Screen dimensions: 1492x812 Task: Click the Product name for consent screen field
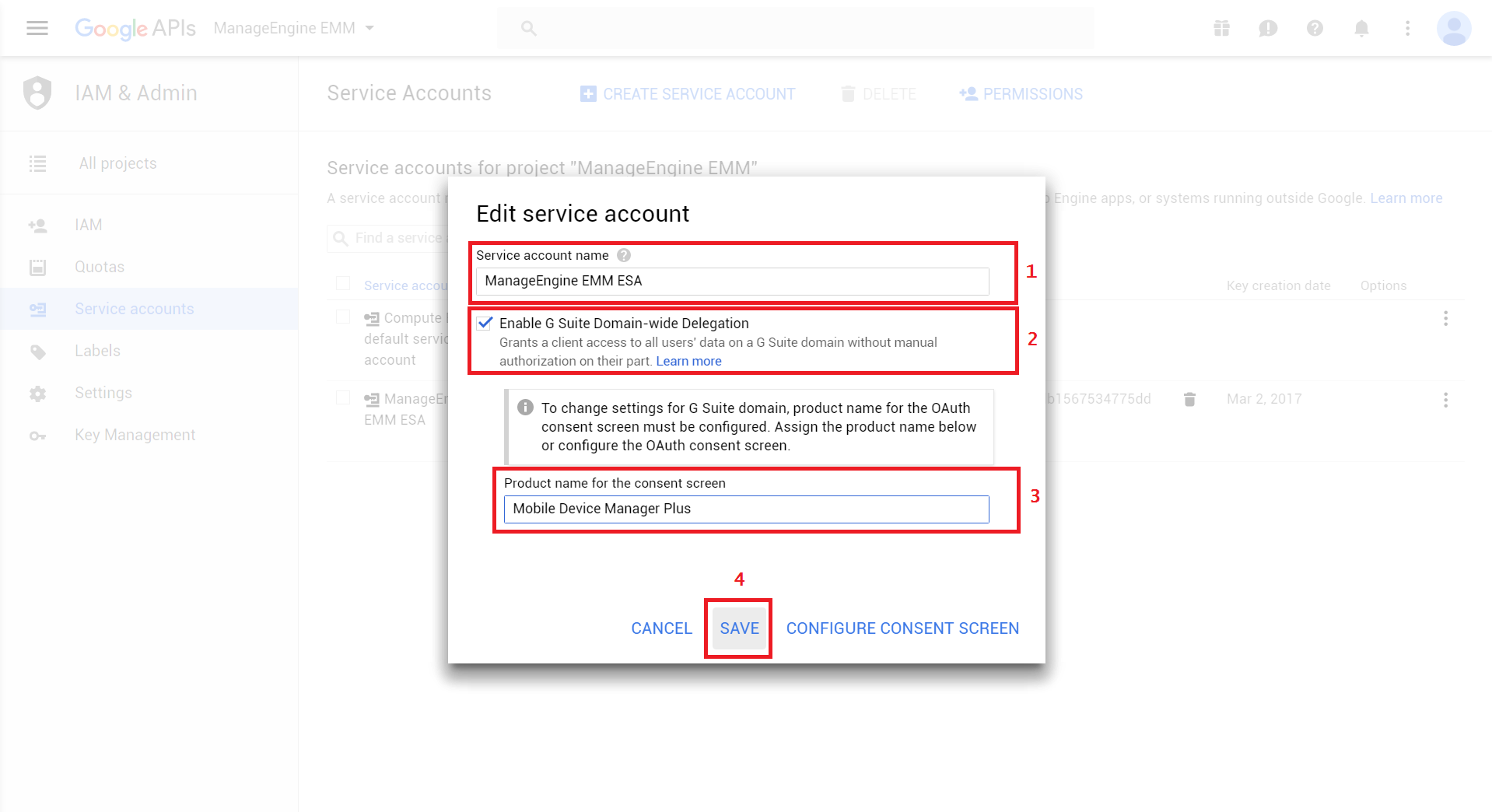coord(746,509)
